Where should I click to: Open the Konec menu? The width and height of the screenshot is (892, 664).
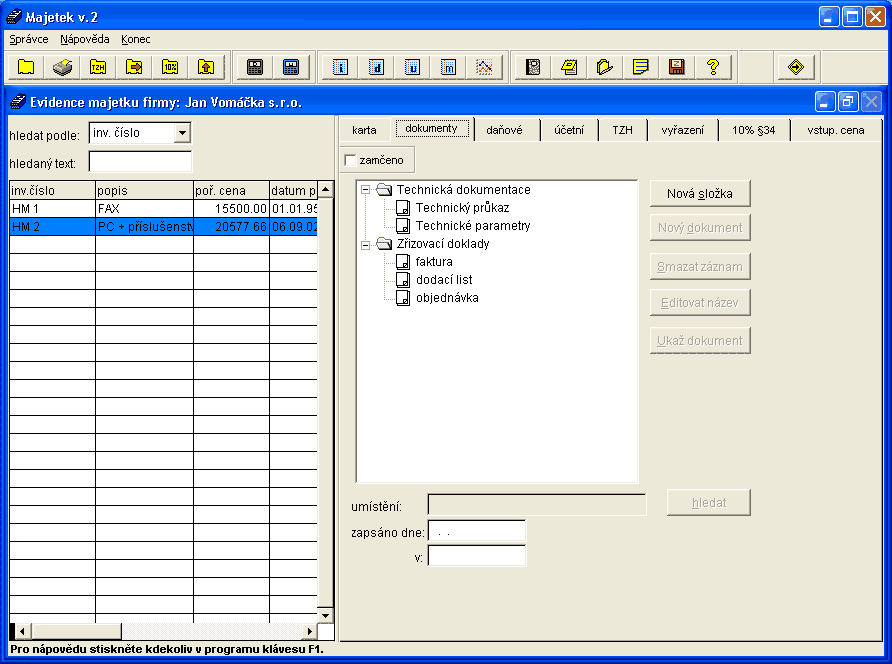(x=135, y=39)
